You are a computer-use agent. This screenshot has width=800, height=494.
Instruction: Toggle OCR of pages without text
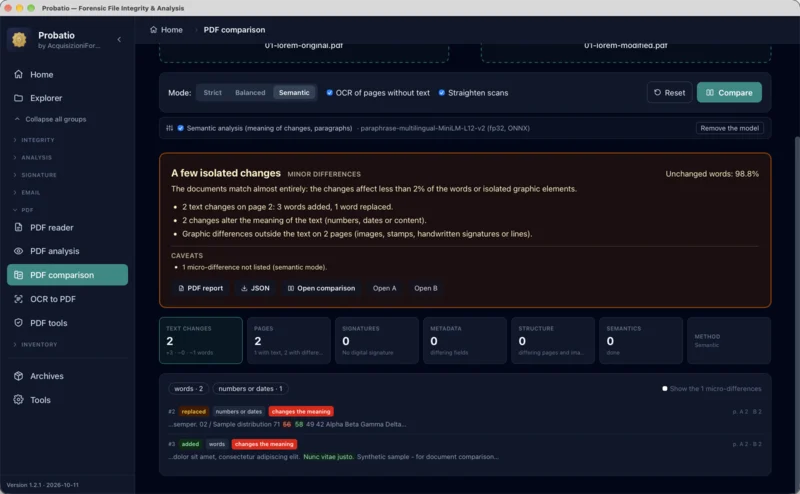coord(330,93)
